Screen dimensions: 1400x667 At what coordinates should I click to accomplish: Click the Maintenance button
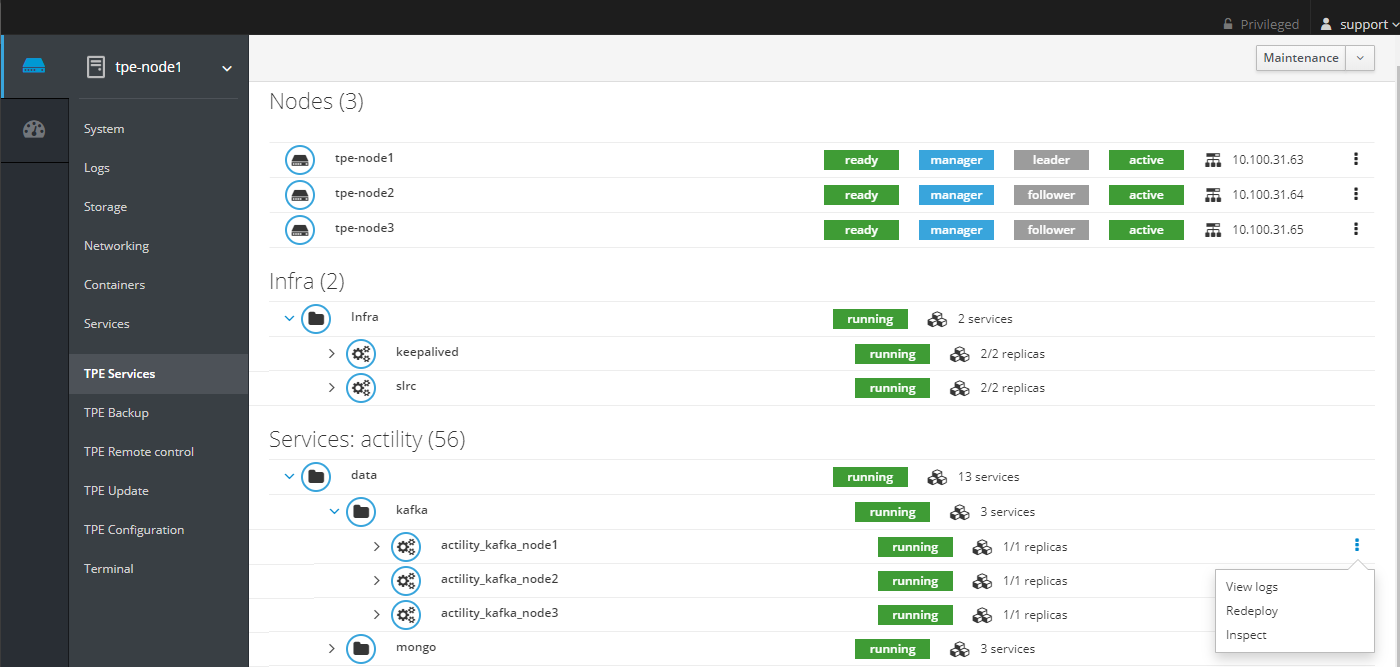pos(1300,58)
